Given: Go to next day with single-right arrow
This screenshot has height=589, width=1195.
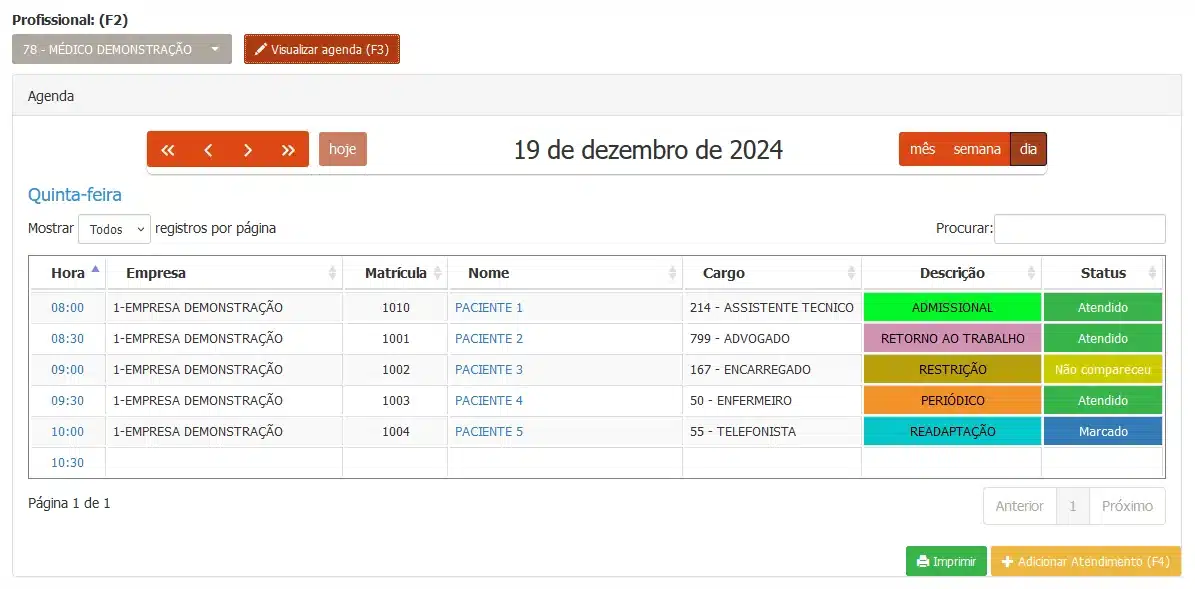Looking at the screenshot, I should (x=248, y=149).
